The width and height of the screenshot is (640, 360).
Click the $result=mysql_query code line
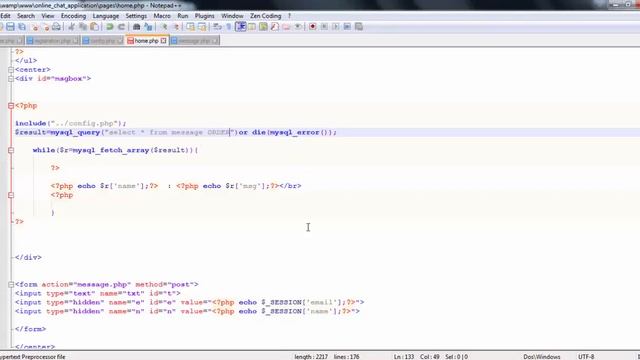(x=176, y=132)
